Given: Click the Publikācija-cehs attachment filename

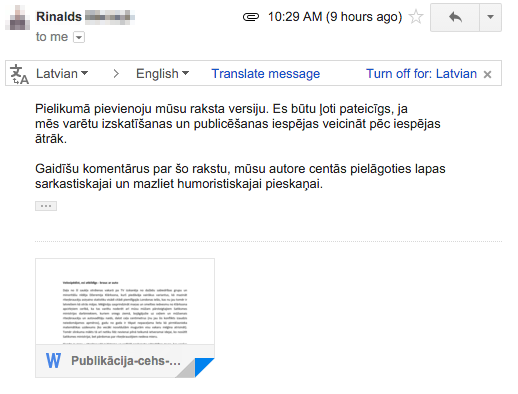Looking at the screenshot, I should 126,361.
